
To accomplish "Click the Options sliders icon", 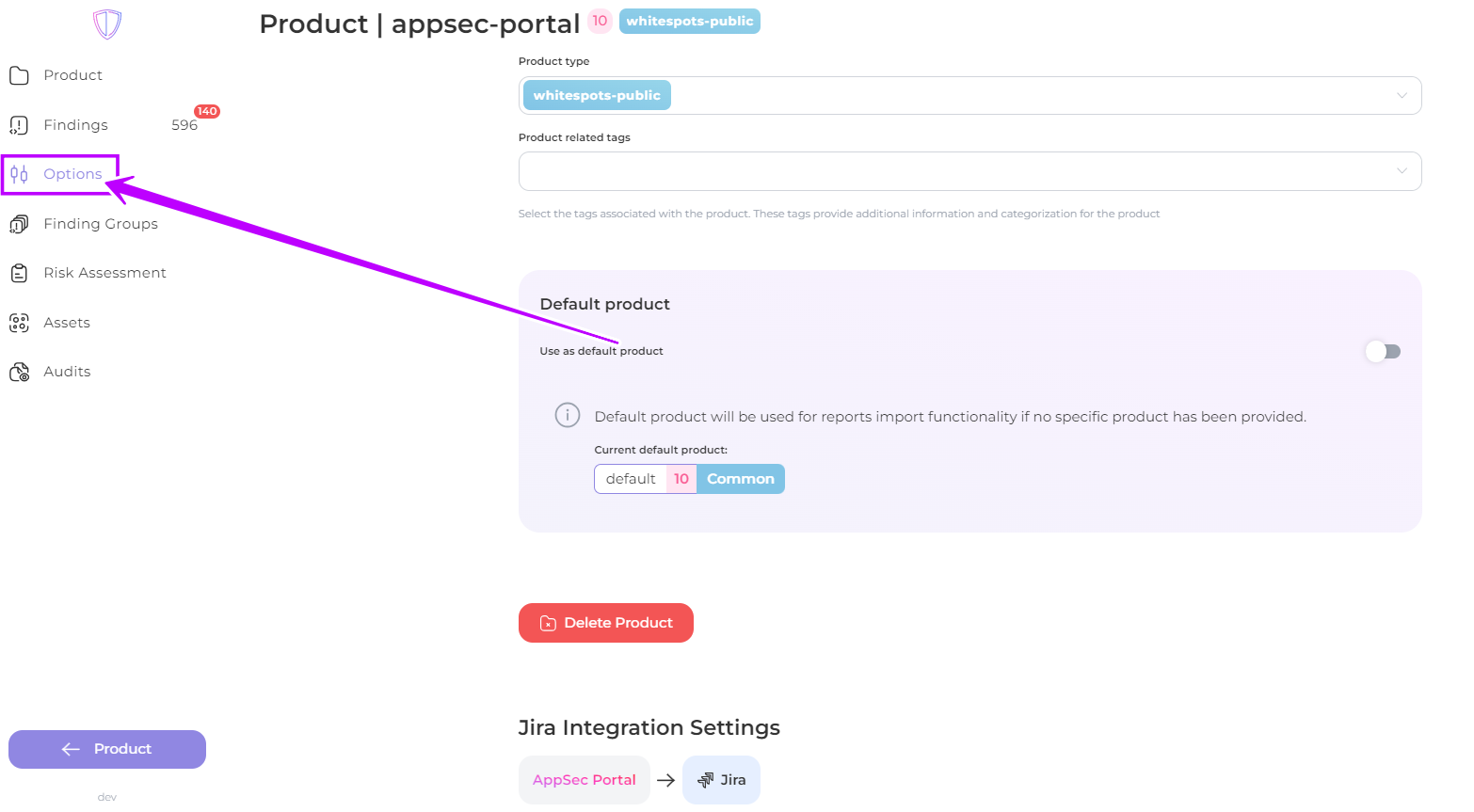I will pos(19,174).
